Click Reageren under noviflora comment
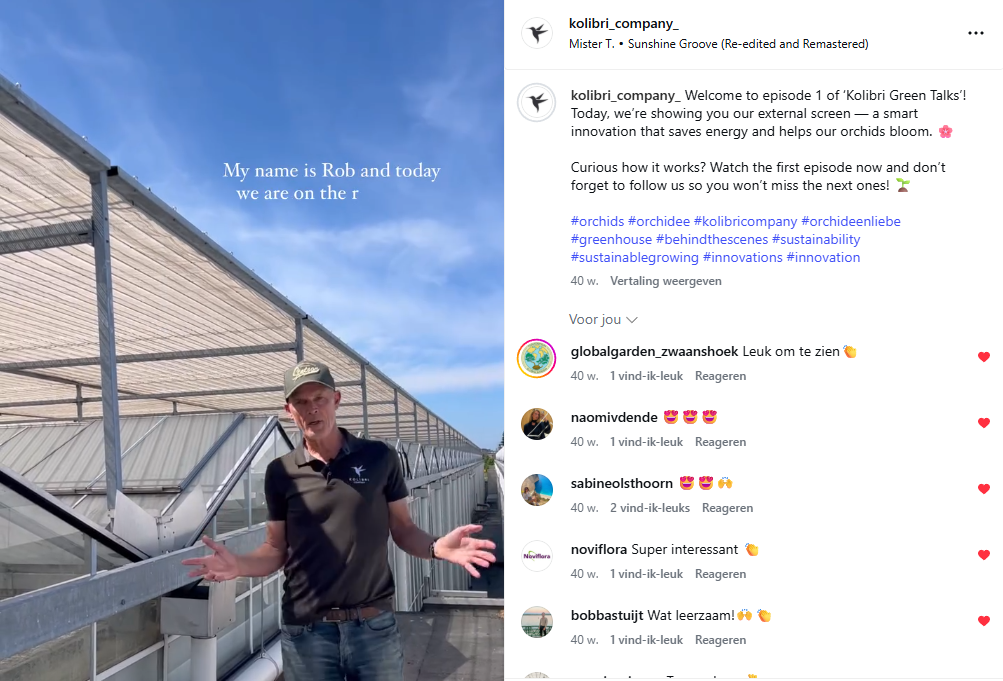 point(720,574)
